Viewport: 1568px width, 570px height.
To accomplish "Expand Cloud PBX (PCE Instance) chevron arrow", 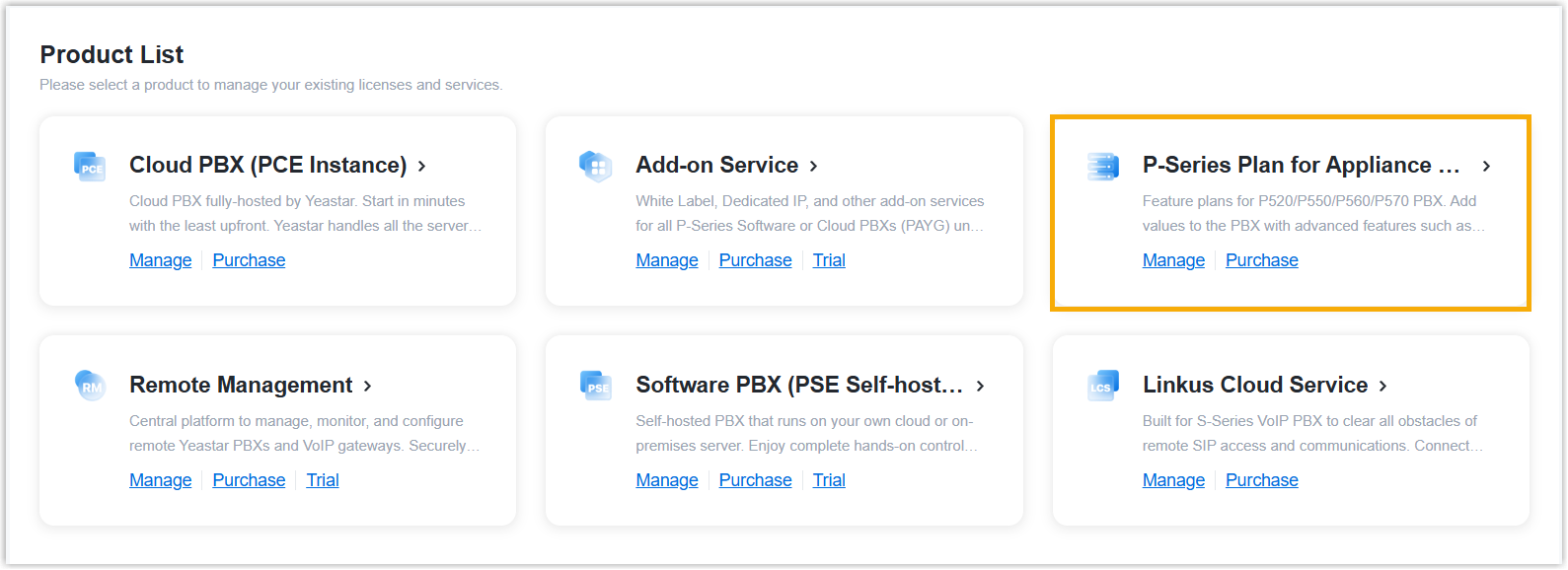I will point(421,167).
